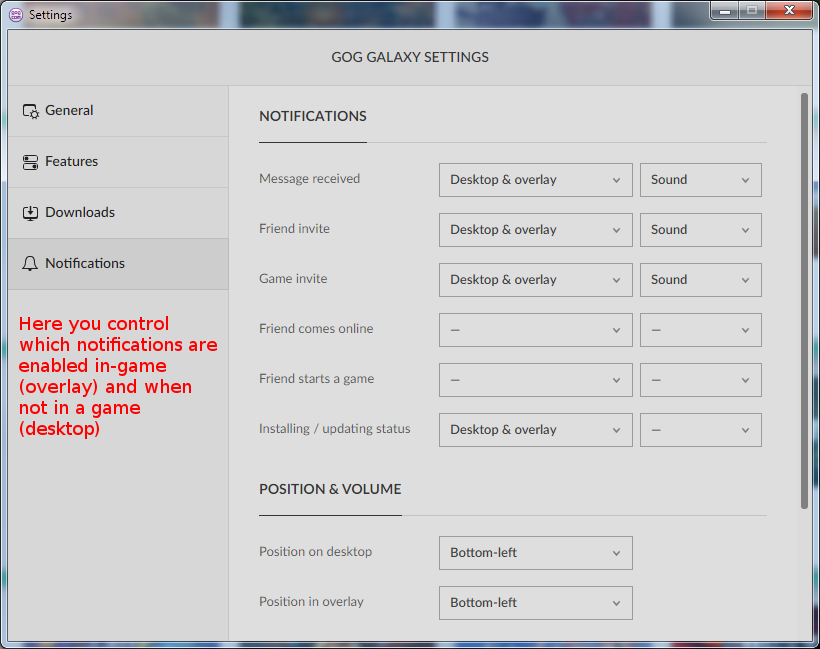
Task: Open Message received display dropdown
Action: [x=536, y=180]
